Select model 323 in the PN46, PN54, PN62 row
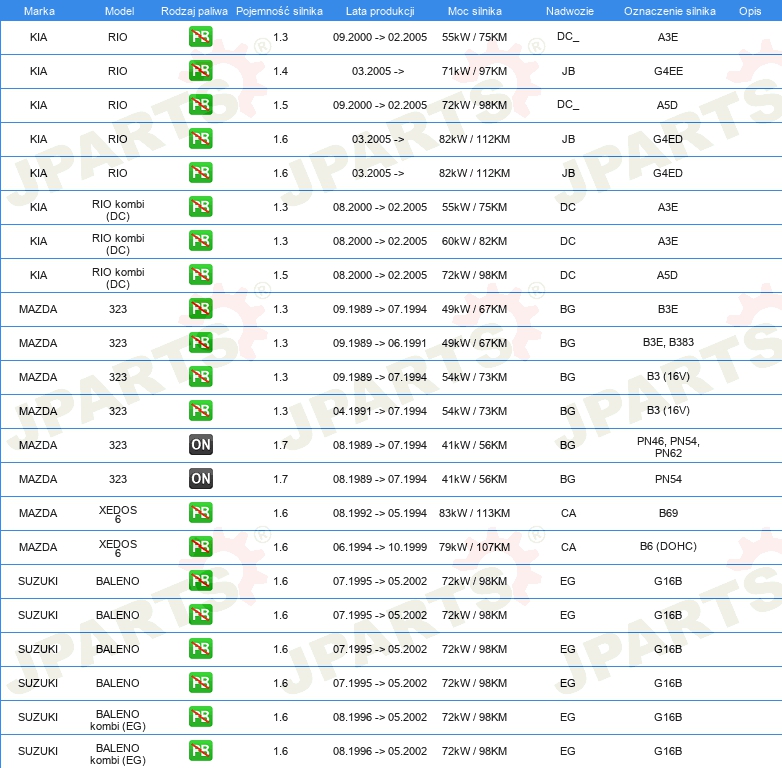The image size is (782, 768). click(118, 445)
